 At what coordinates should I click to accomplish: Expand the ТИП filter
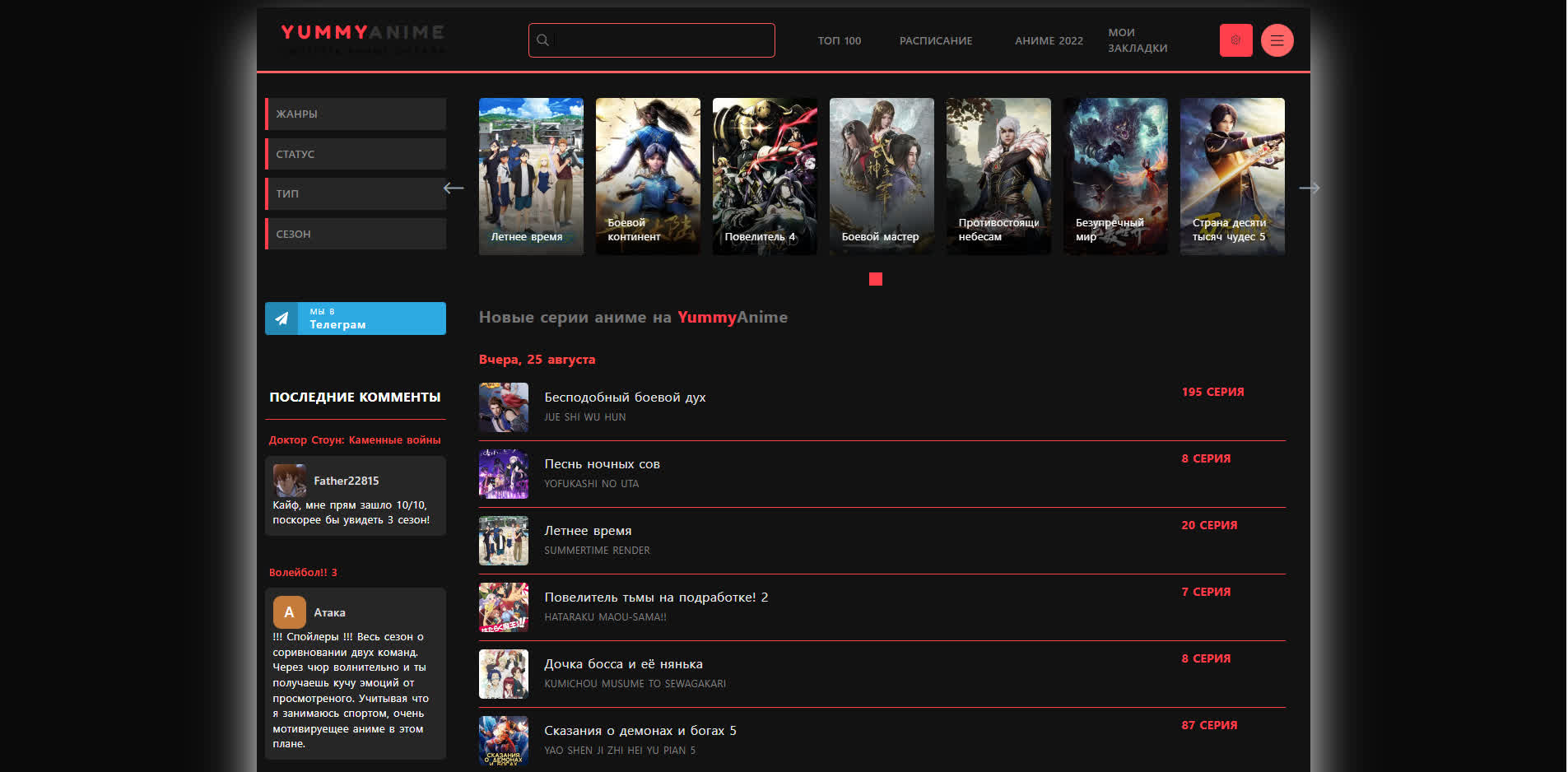tap(355, 193)
